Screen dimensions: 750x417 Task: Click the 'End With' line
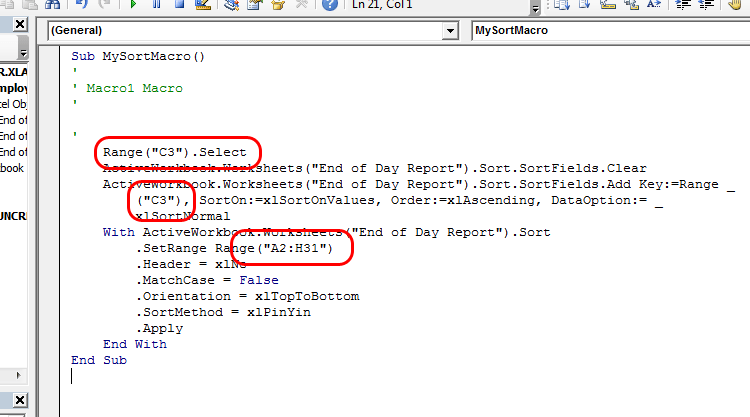tap(135, 344)
